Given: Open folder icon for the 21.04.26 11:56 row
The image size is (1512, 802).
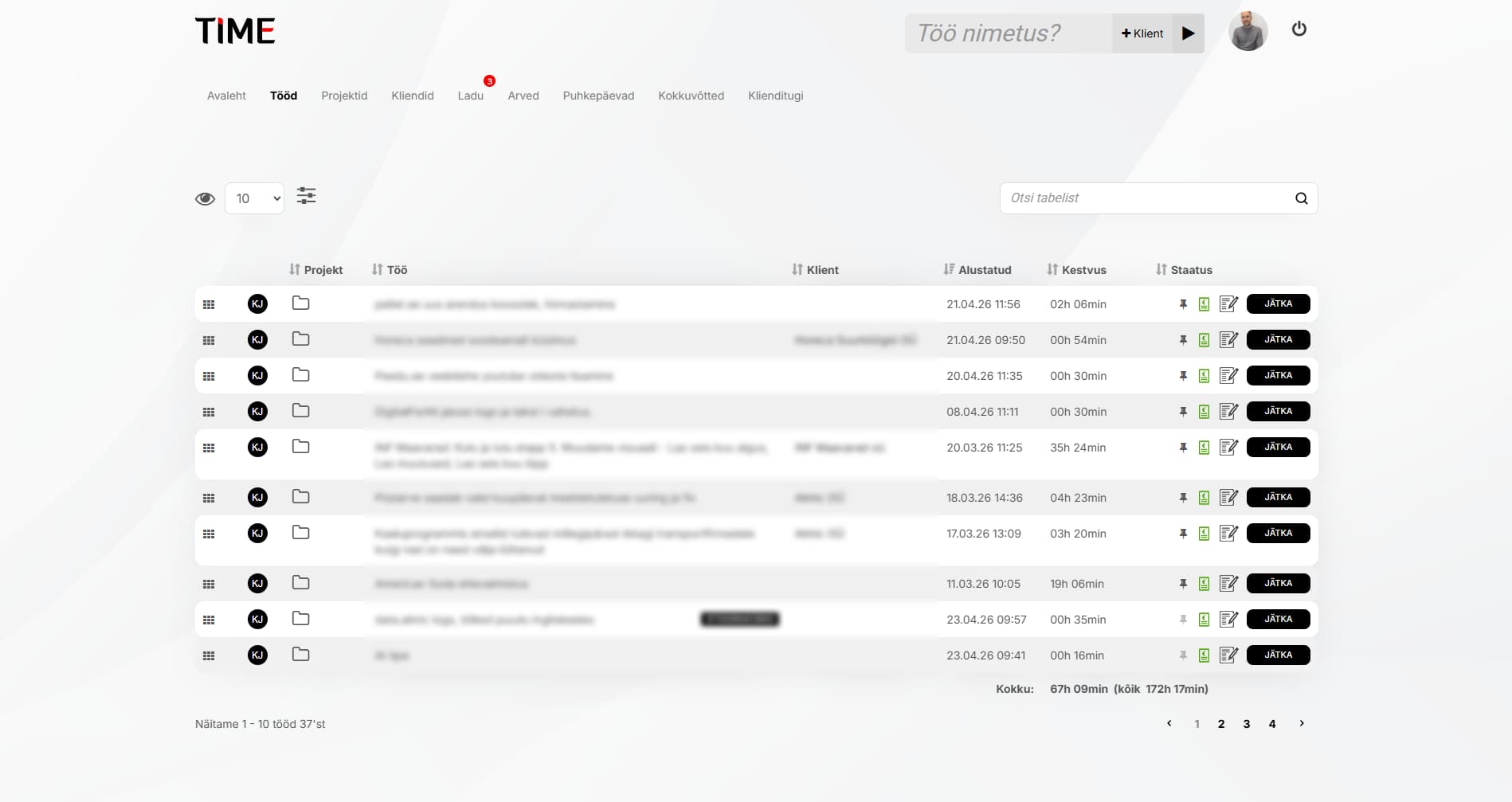Looking at the screenshot, I should [x=300, y=303].
